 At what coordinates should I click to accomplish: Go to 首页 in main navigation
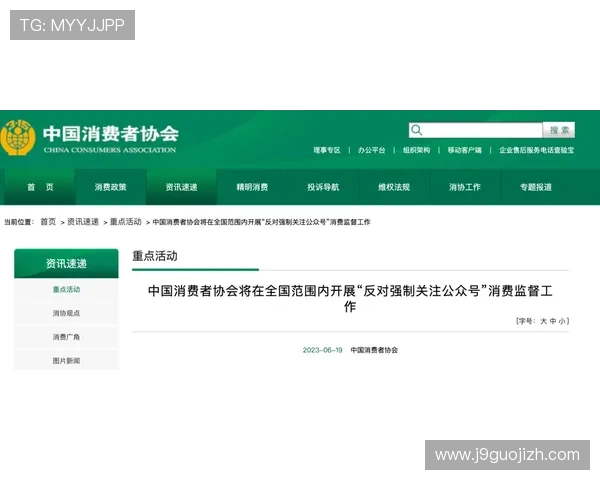click(40, 187)
